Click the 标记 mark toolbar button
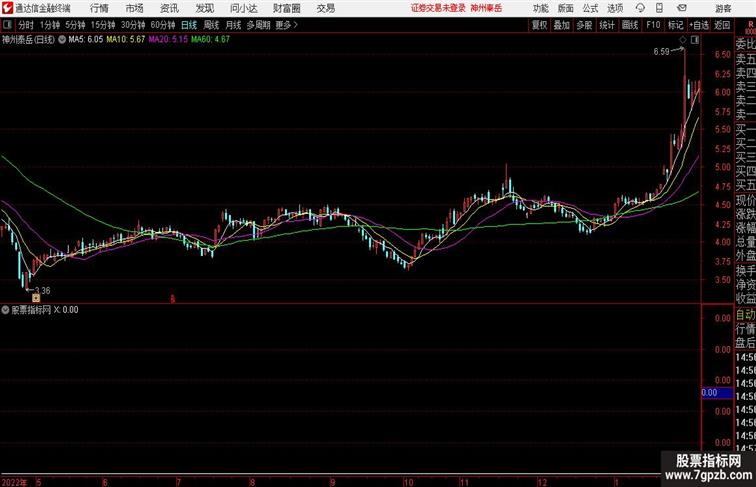The image size is (756, 487). (675, 25)
